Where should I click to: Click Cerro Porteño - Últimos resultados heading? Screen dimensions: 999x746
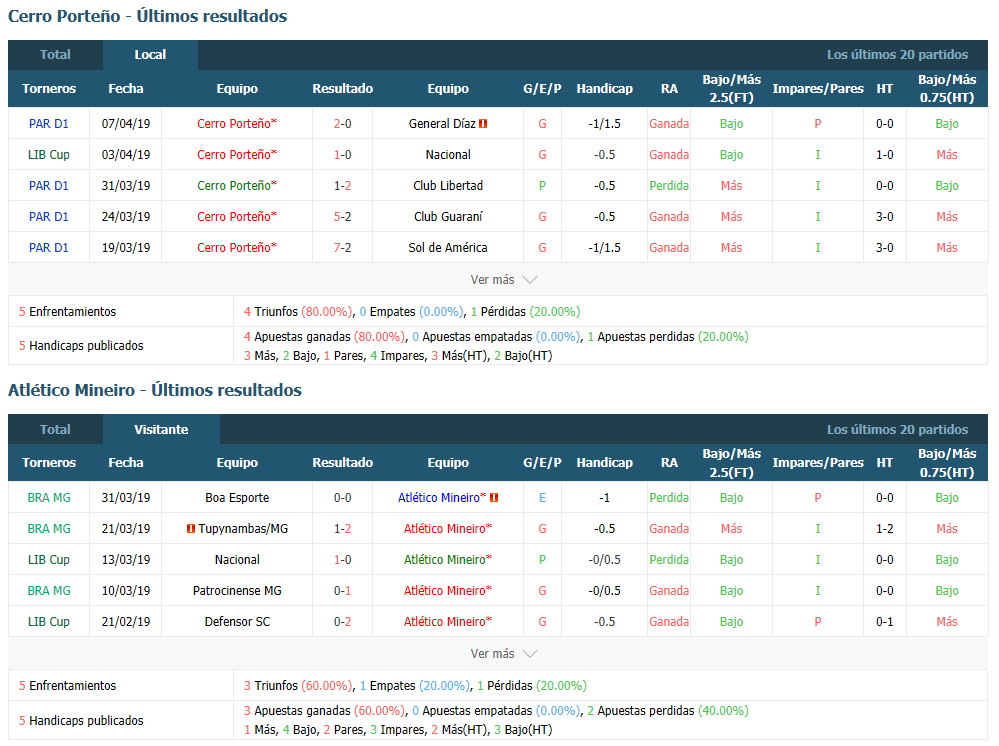tap(148, 16)
